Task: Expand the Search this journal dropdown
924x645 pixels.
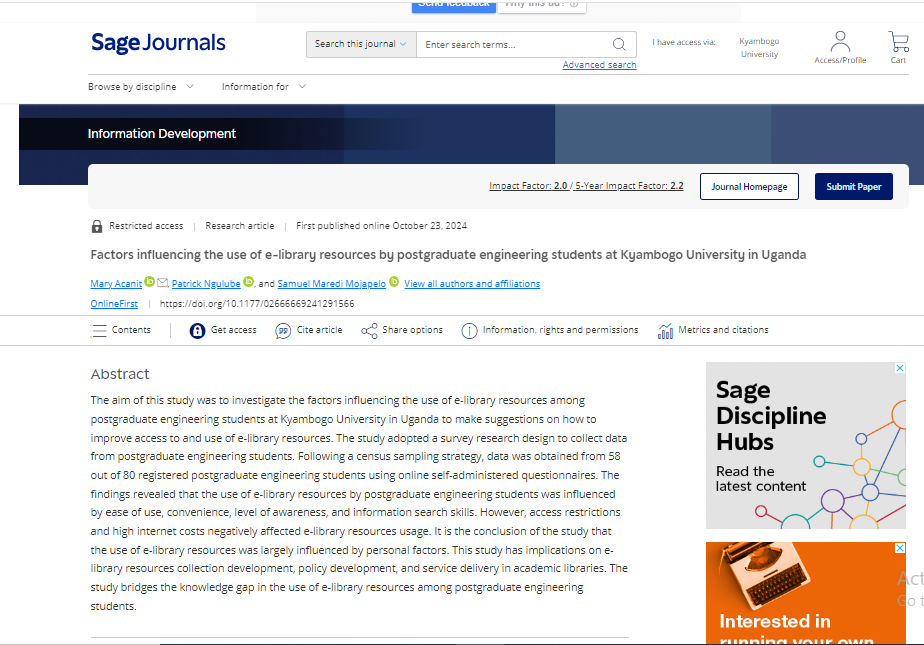Action: coord(361,44)
